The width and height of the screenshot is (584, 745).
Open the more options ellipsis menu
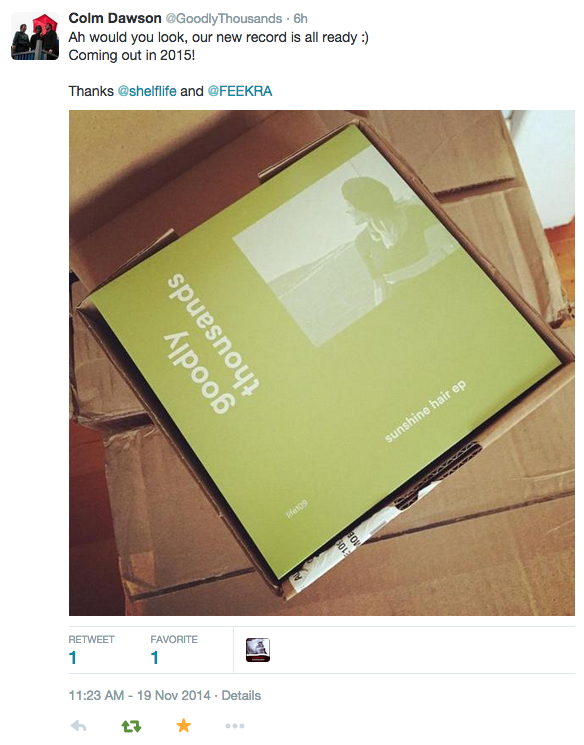[235, 726]
